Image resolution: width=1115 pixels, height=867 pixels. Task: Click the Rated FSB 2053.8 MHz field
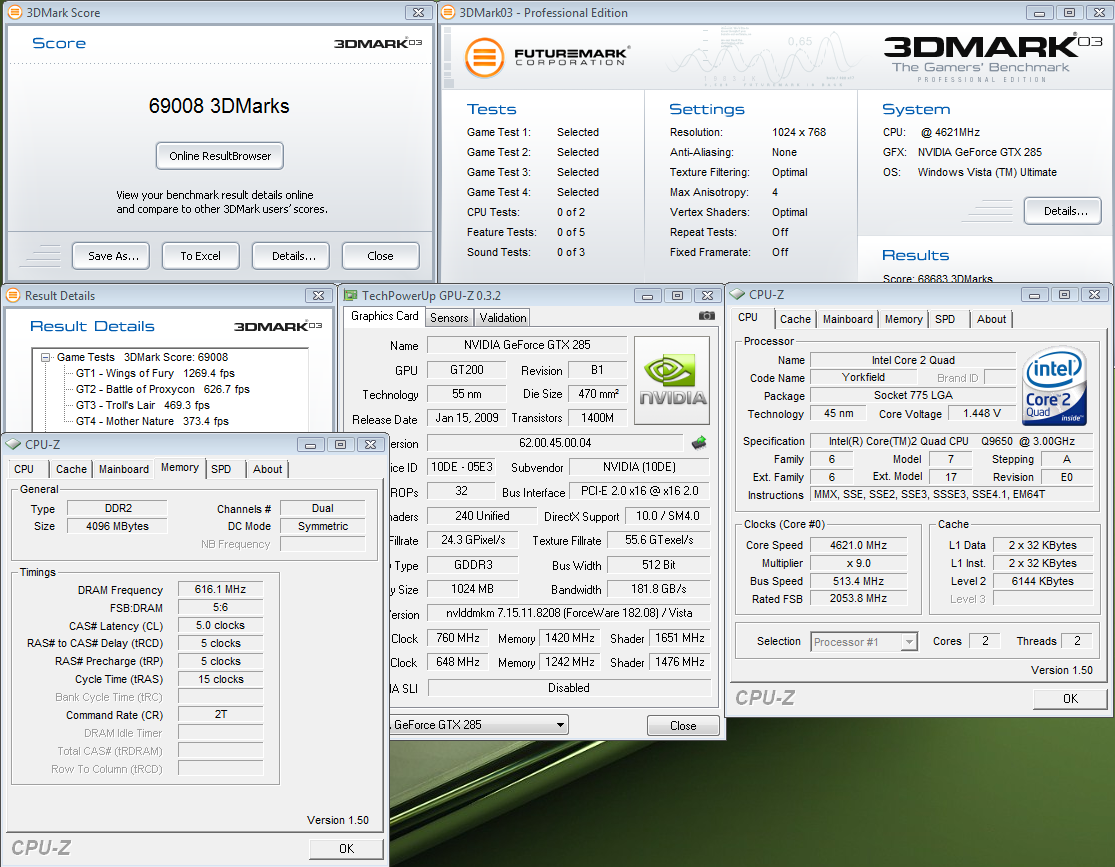[x=858, y=599]
